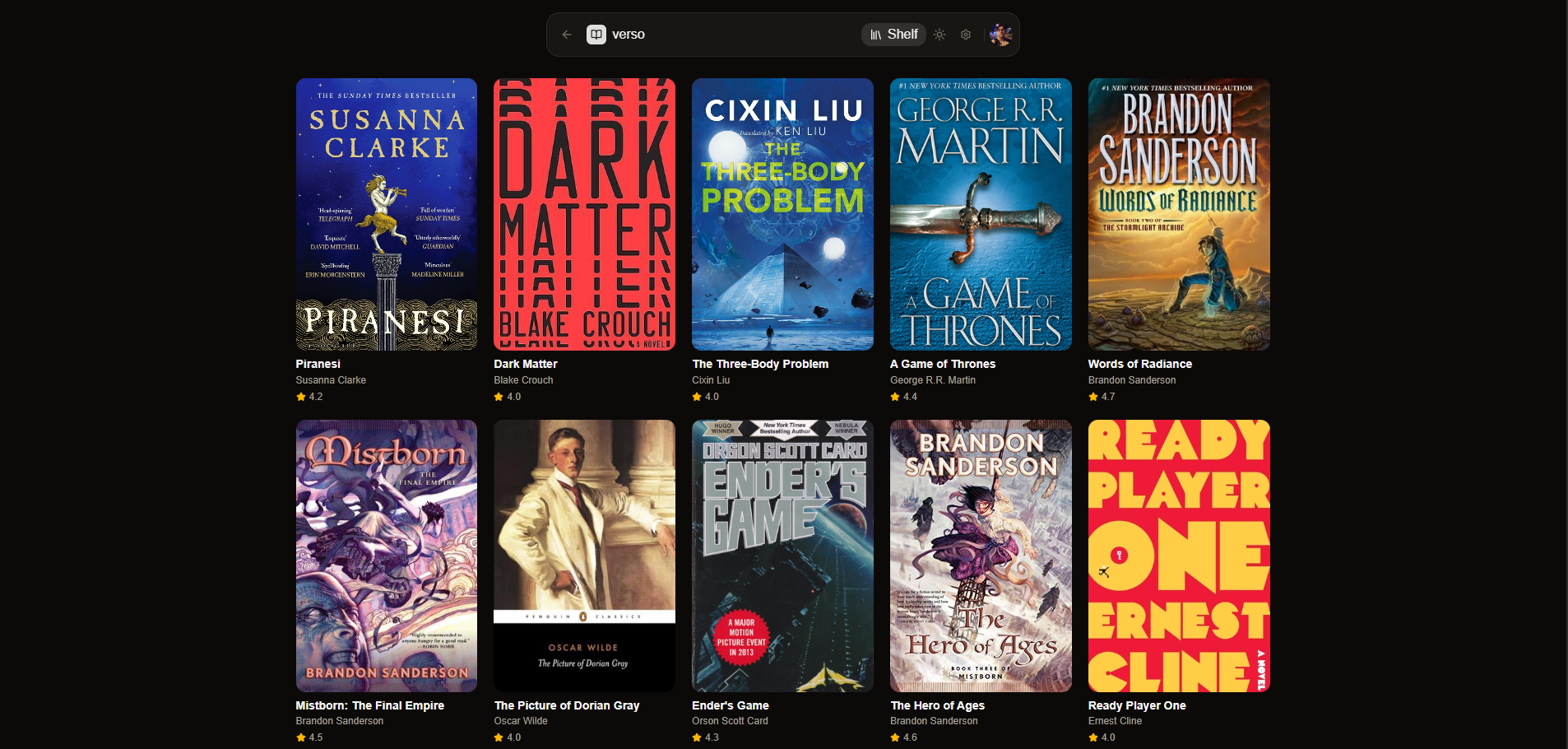Screen dimensions: 1568x749
Task: Click "Brandon Sanderson" under The Hero of Ages
Action: tap(934, 721)
